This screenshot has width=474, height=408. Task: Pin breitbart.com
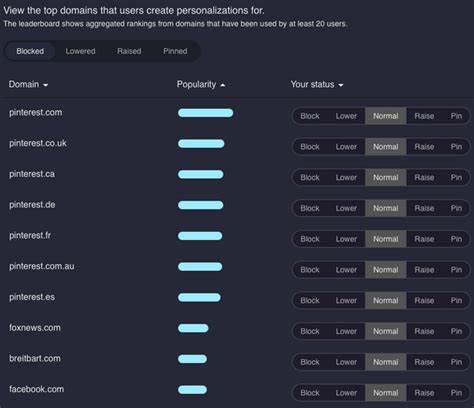click(456, 362)
